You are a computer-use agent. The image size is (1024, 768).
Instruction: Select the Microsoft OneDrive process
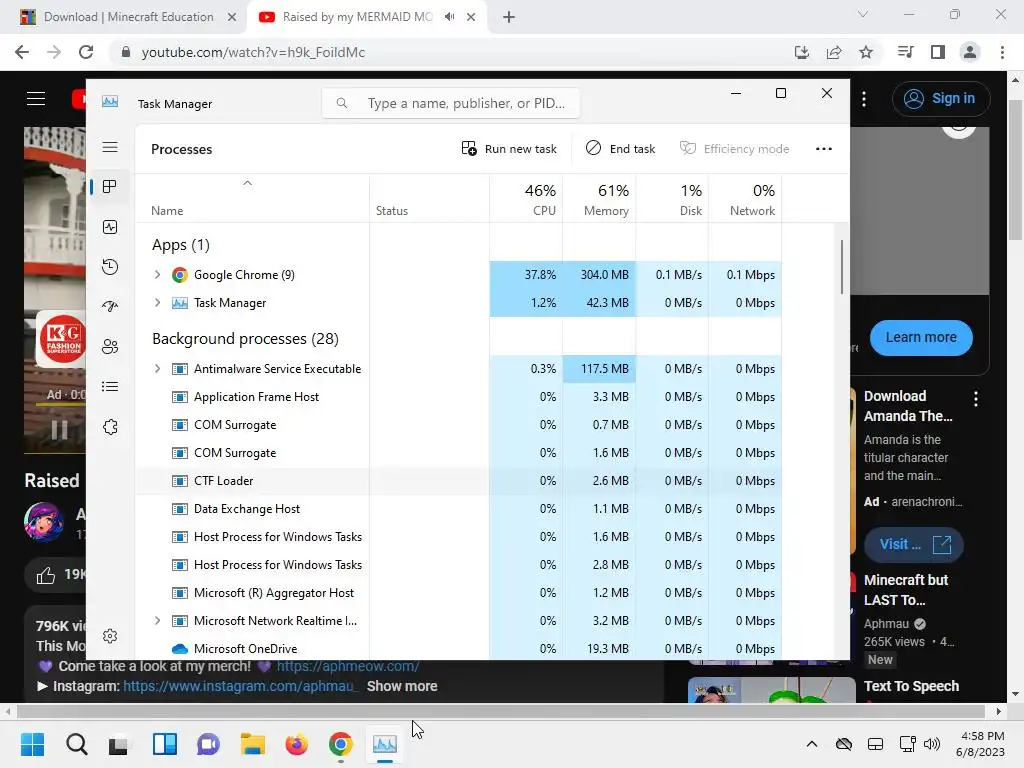pyautogui.click(x=458, y=648)
